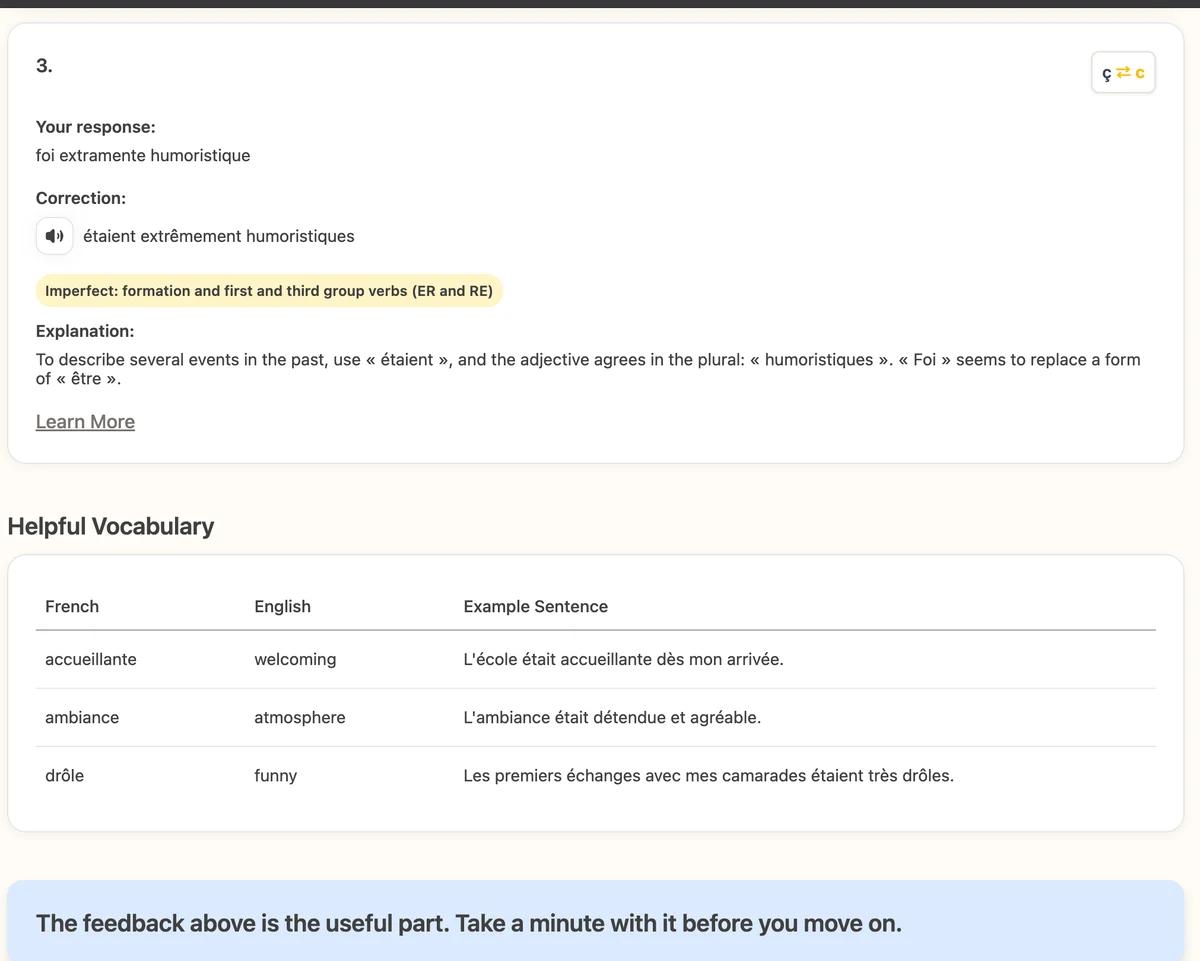Viewport: 1200px width, 961px height.
Task: Click the feedback reminder banner text
Action: pyautogui.click(x=469, y=923)
